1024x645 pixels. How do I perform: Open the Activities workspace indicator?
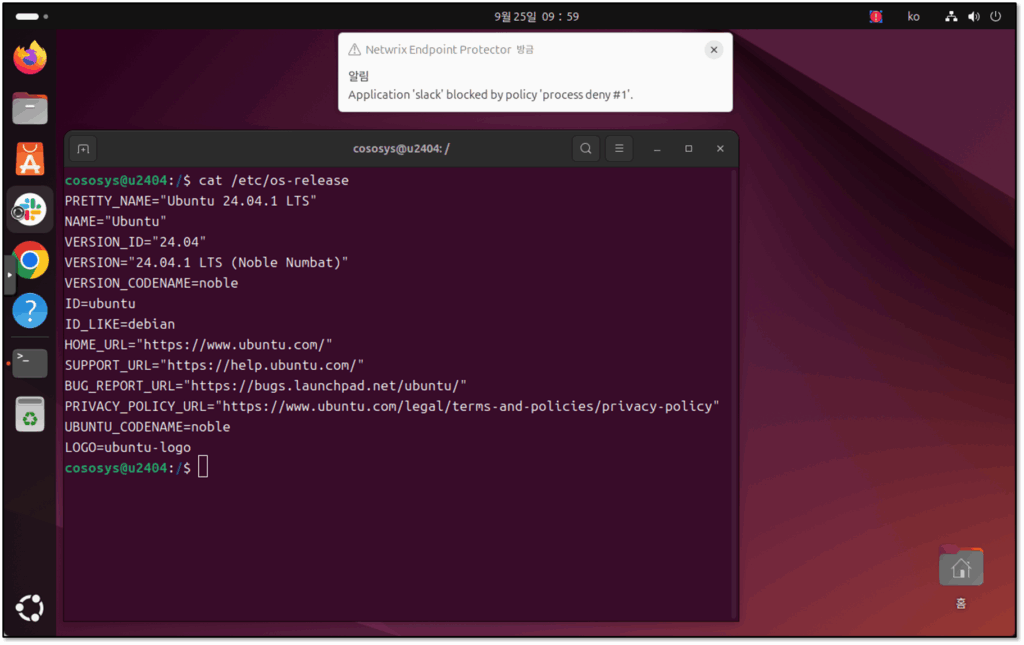click(31, 16)
